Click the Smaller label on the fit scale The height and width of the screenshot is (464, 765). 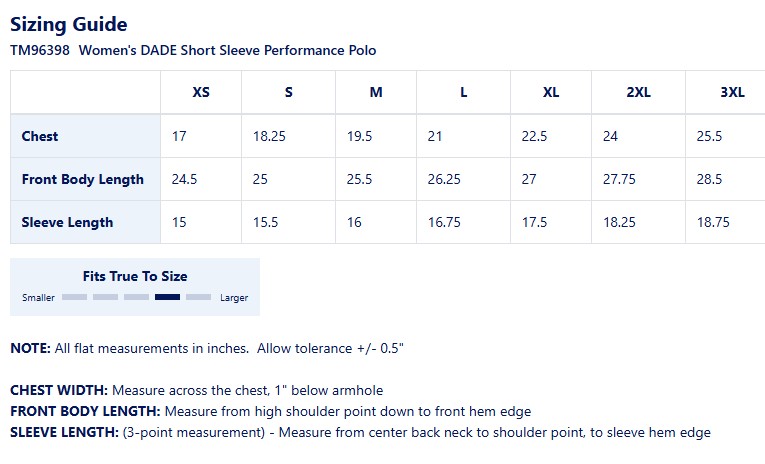point(39,298)
